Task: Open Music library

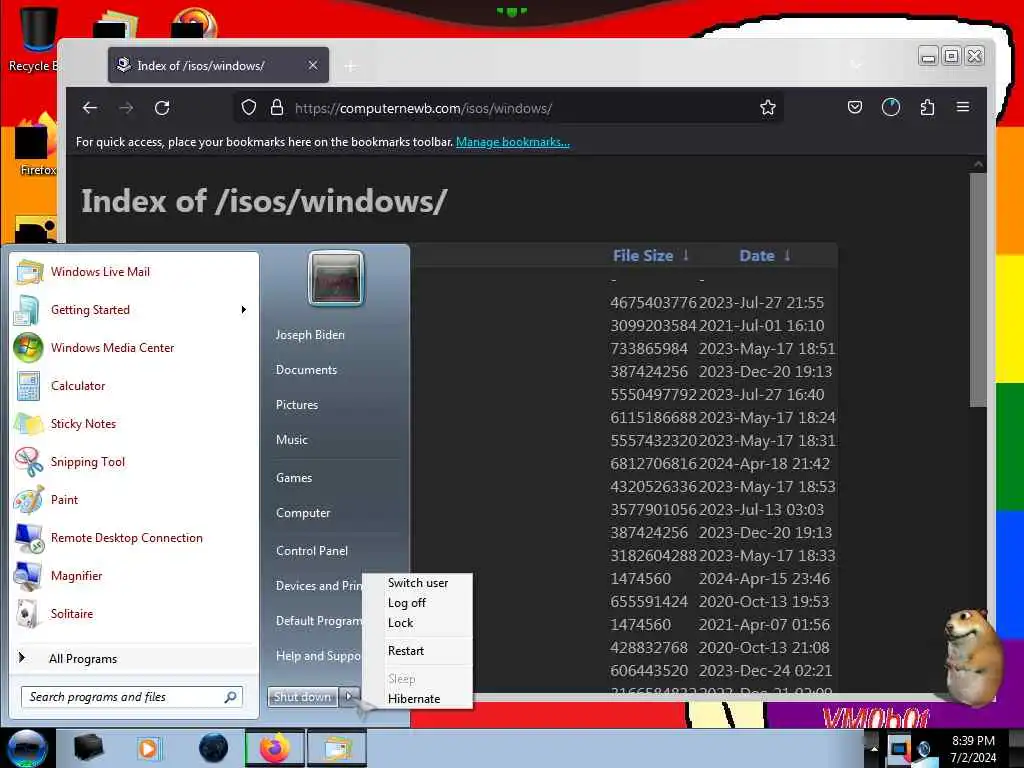Action: (291, 440)
